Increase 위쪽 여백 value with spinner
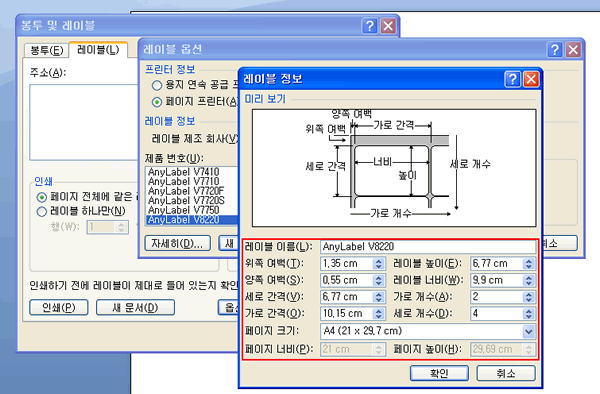Viewport: 600px width, 394px height. point(378,260)
